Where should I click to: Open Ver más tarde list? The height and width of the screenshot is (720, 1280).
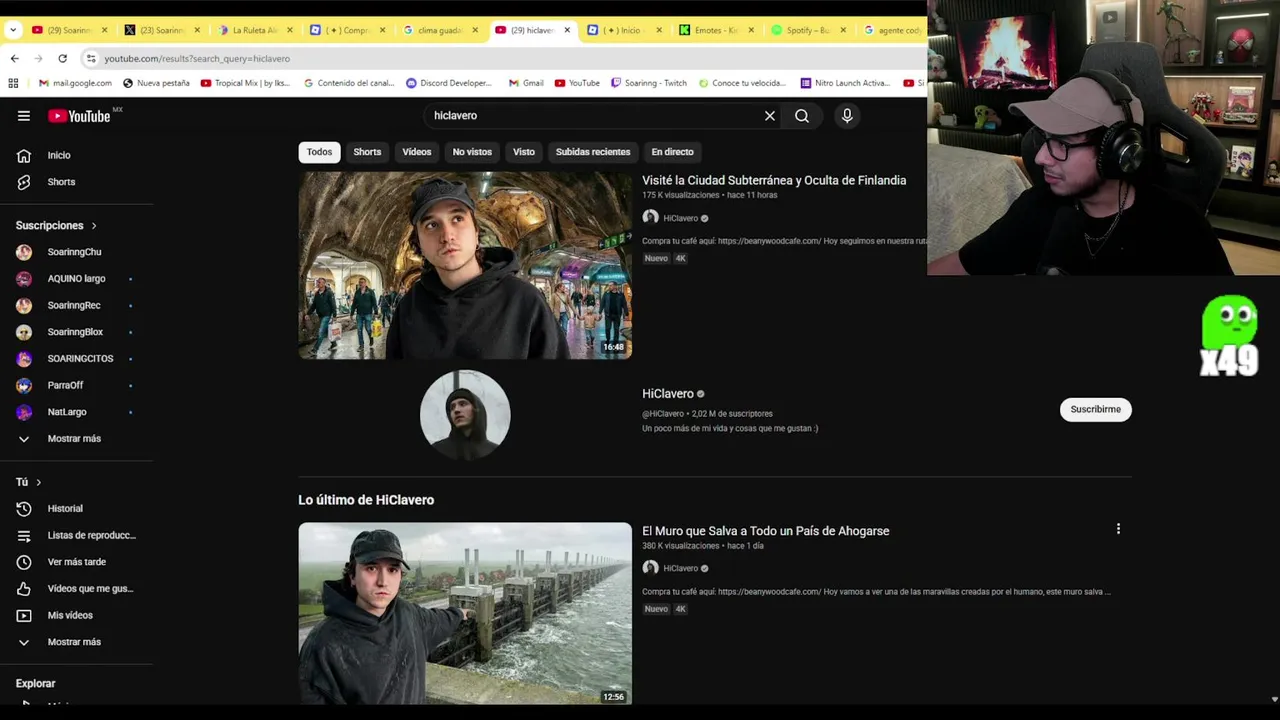pos(76,562)
